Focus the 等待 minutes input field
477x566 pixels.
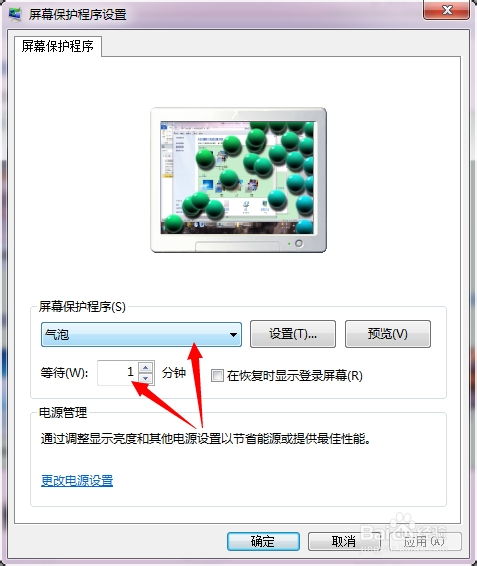click(118, 373)
